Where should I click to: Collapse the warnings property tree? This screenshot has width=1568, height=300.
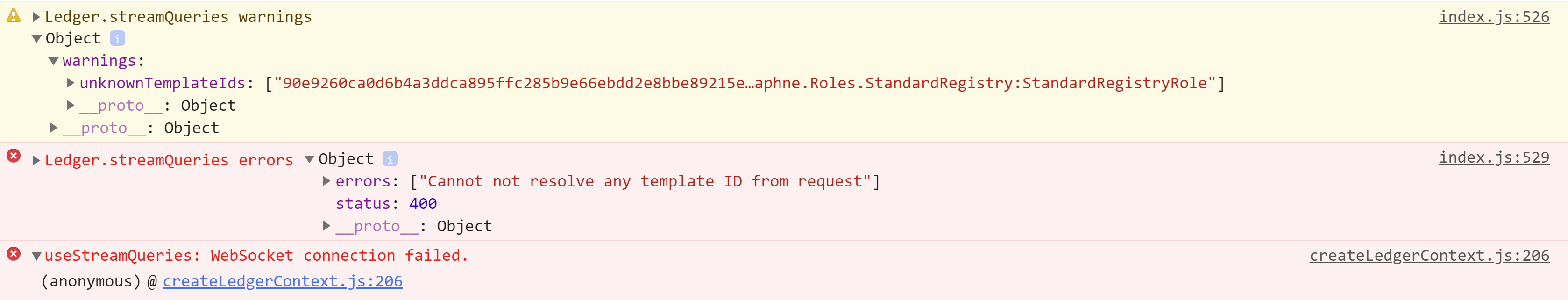coord(54,61)
